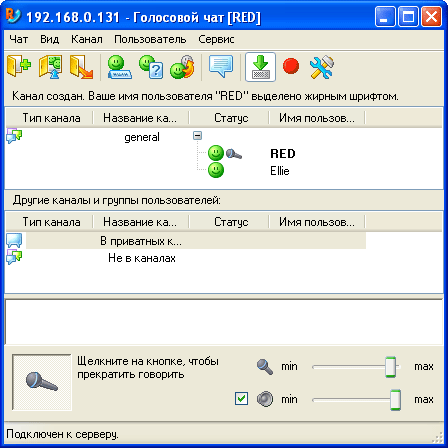The width and height of the screenshot is (448, 448).
Task: Click RED's green smiley status icon
Action: 216,153
